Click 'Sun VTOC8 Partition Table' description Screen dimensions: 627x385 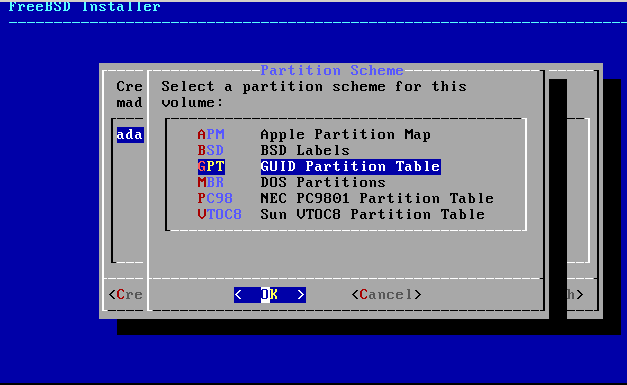tap(373, 215)
